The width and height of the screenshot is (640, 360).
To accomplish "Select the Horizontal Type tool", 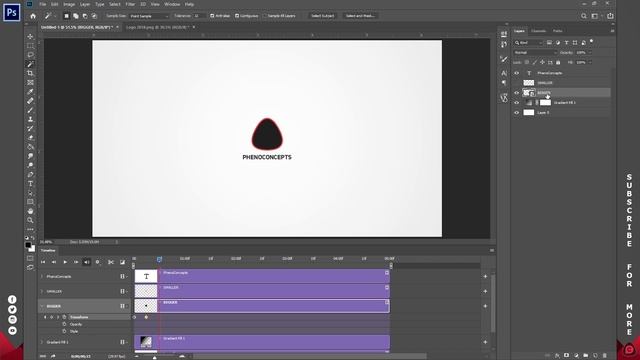I will pyautogui.click(x=30, y=184).
